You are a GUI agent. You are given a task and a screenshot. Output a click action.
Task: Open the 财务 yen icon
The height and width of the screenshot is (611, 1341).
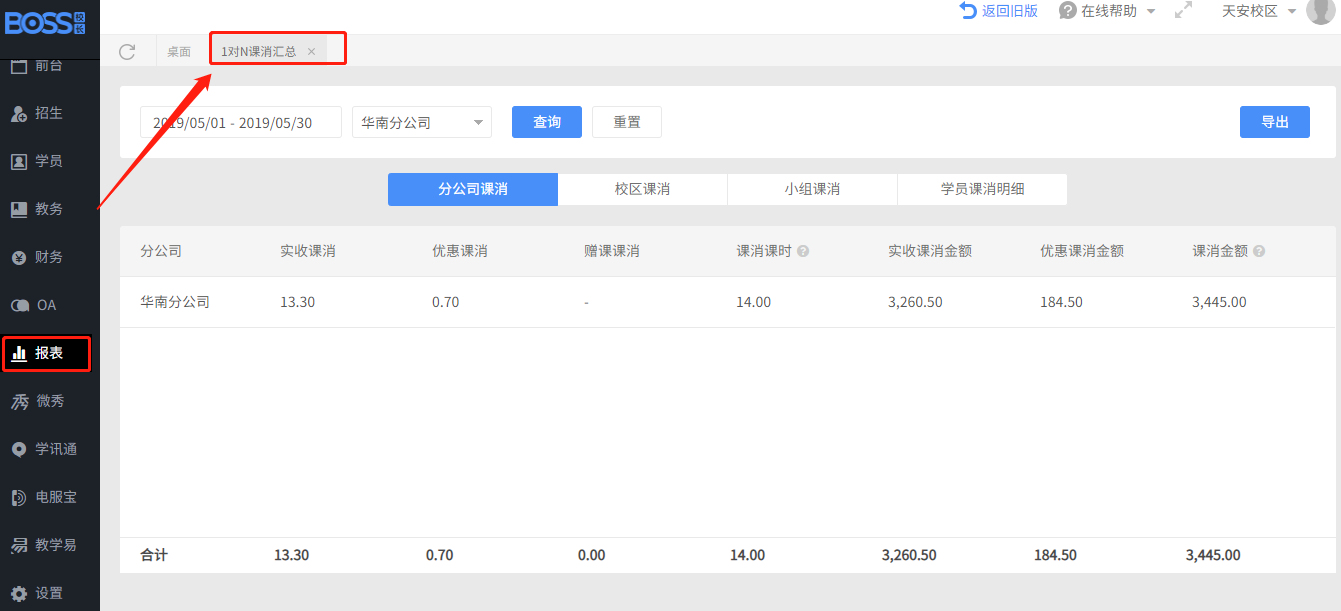tap(19, 258)
